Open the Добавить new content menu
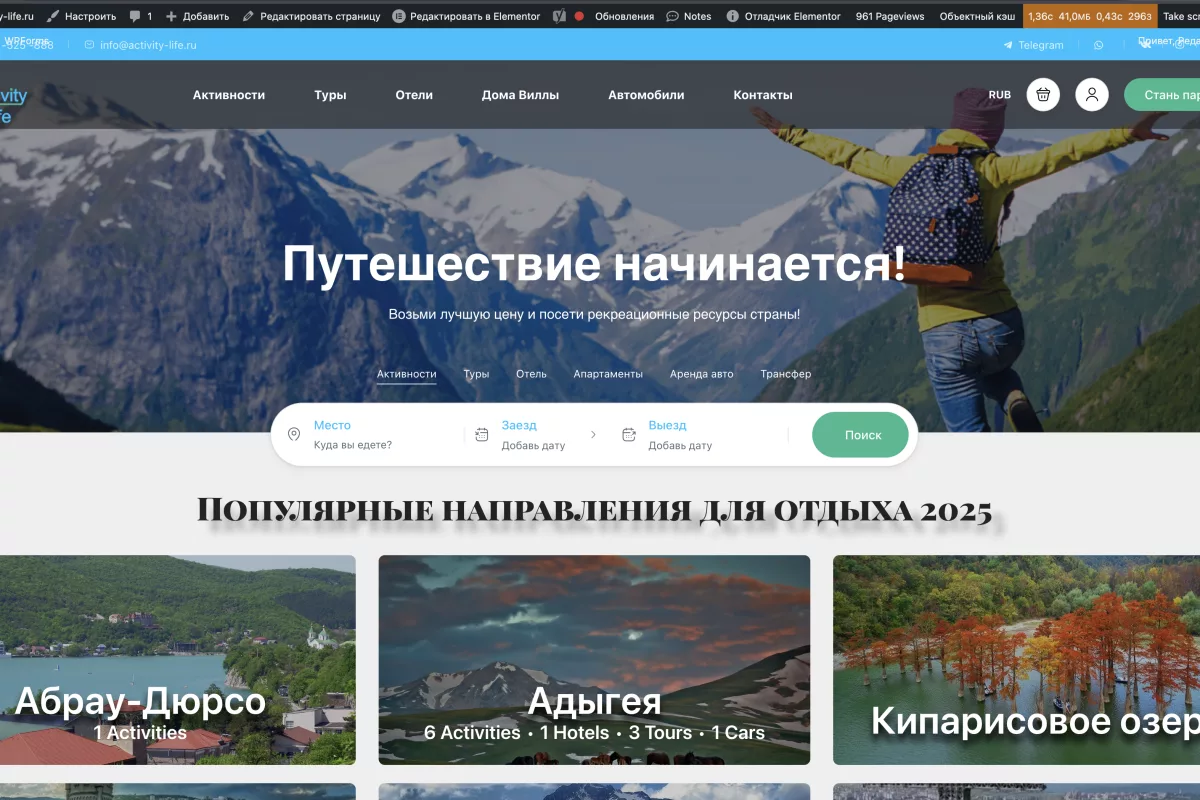Screen dimensions: 1200x800 [197, 16]
